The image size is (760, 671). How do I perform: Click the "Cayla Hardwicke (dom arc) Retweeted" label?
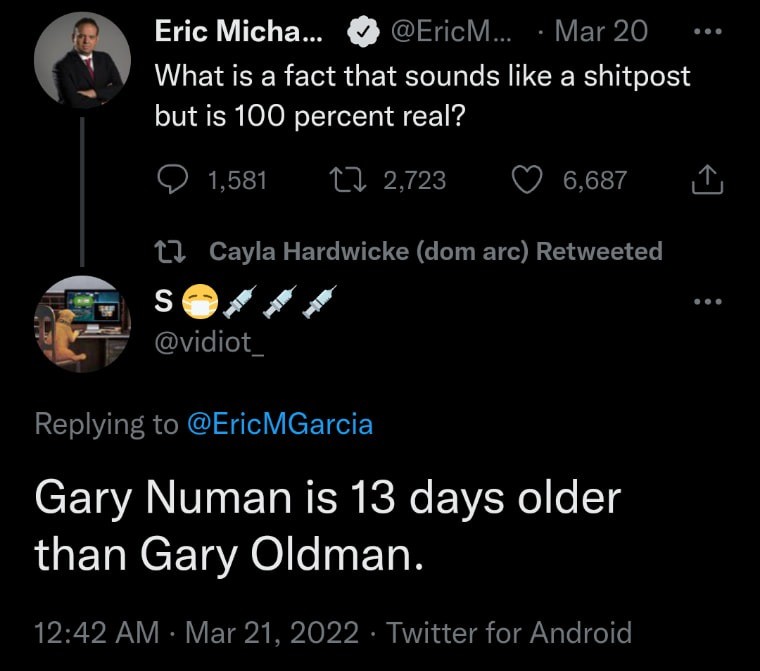click(435, 251)
